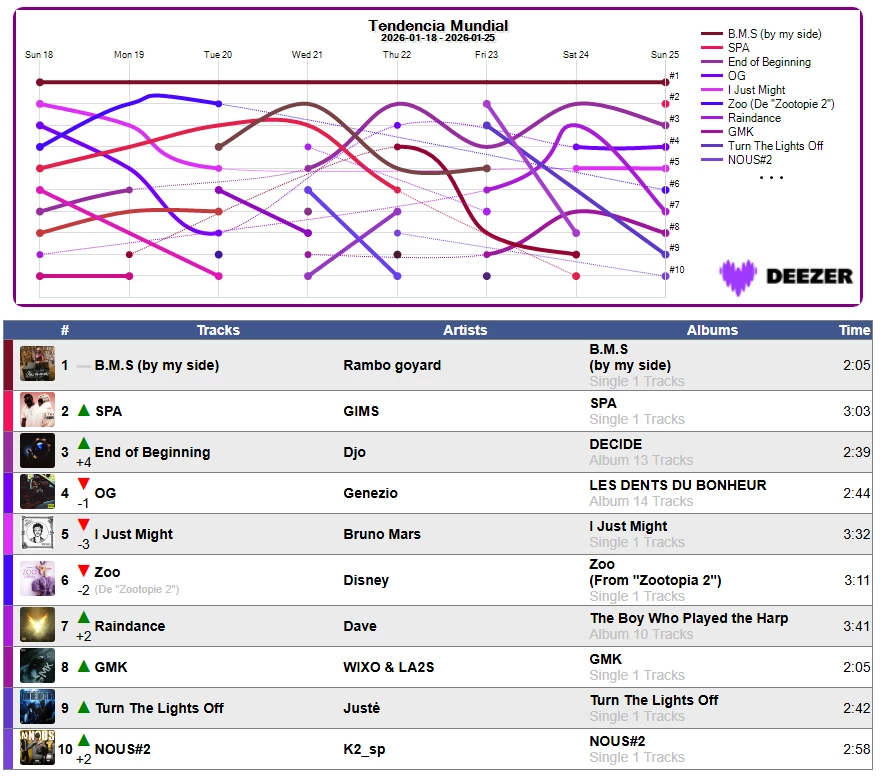Open album Zoo (From "Zootopia 2")
This screenshot has height=776, width=884.
[x=655, y=572]
